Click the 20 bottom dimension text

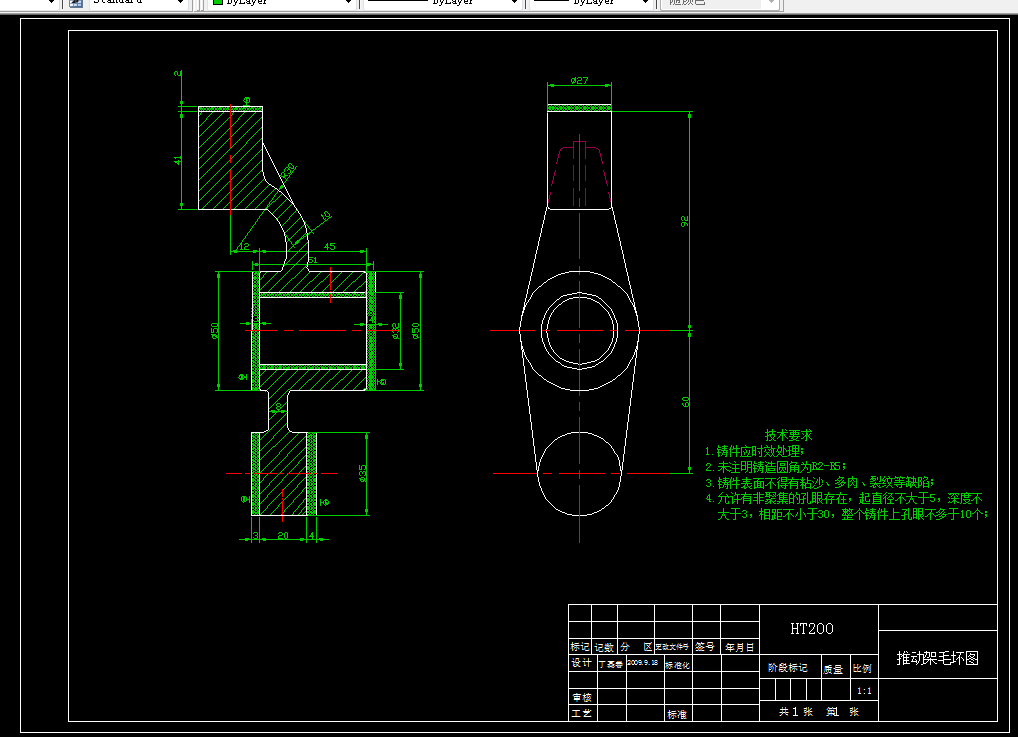coord(283,536)
